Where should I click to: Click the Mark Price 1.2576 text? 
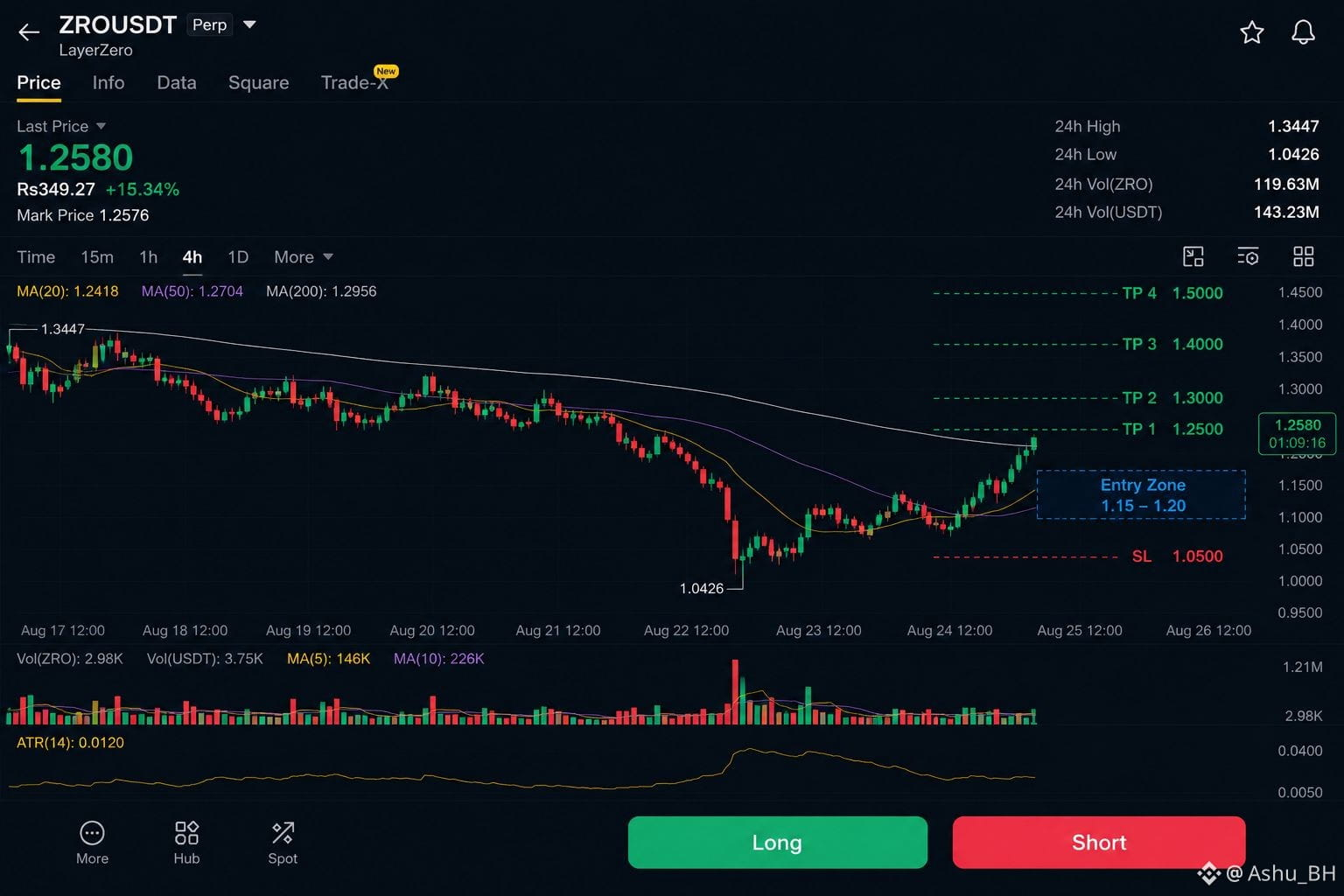83,215
